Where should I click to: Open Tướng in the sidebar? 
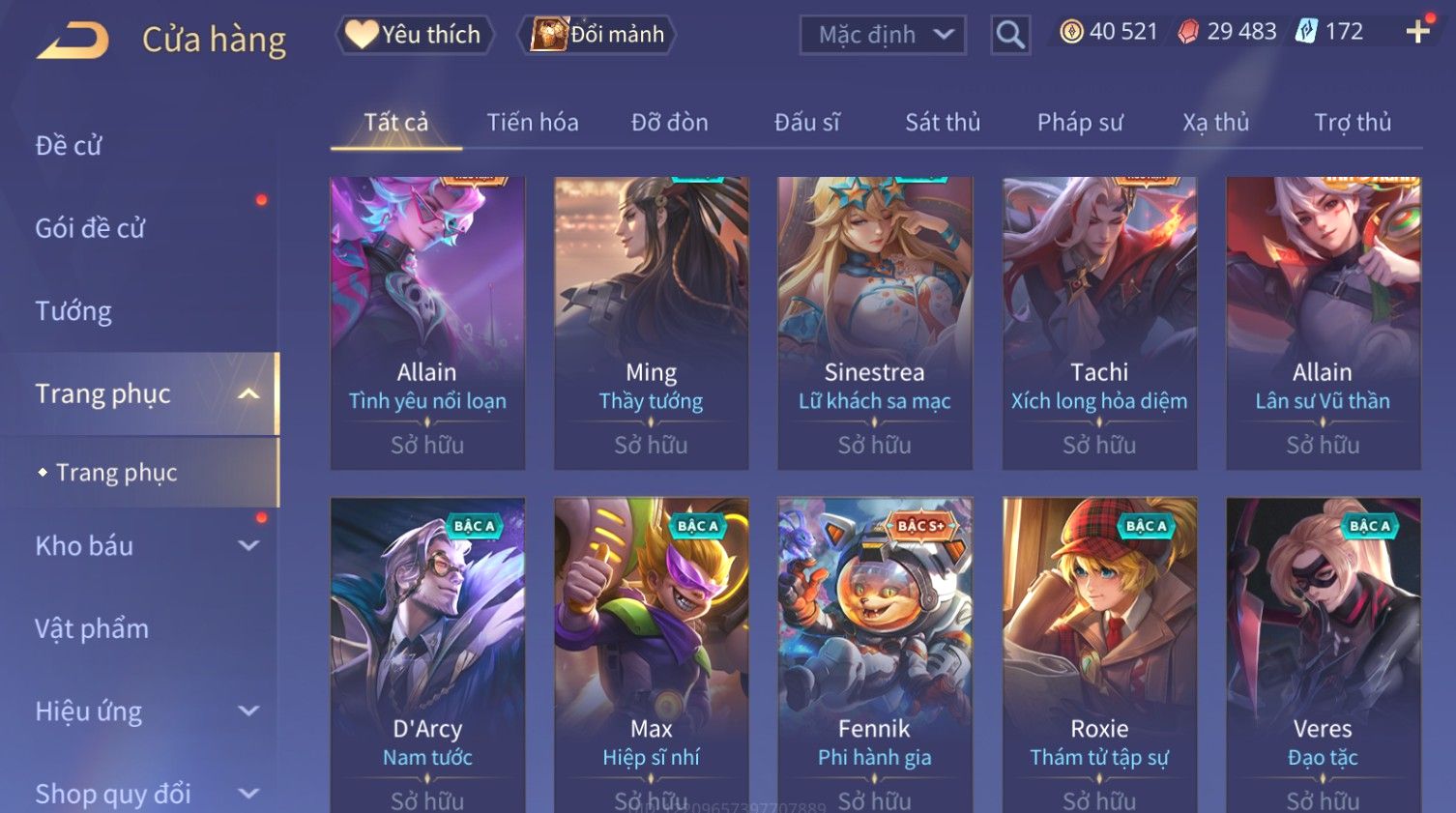pyautogui.click(x=73, y=311)
